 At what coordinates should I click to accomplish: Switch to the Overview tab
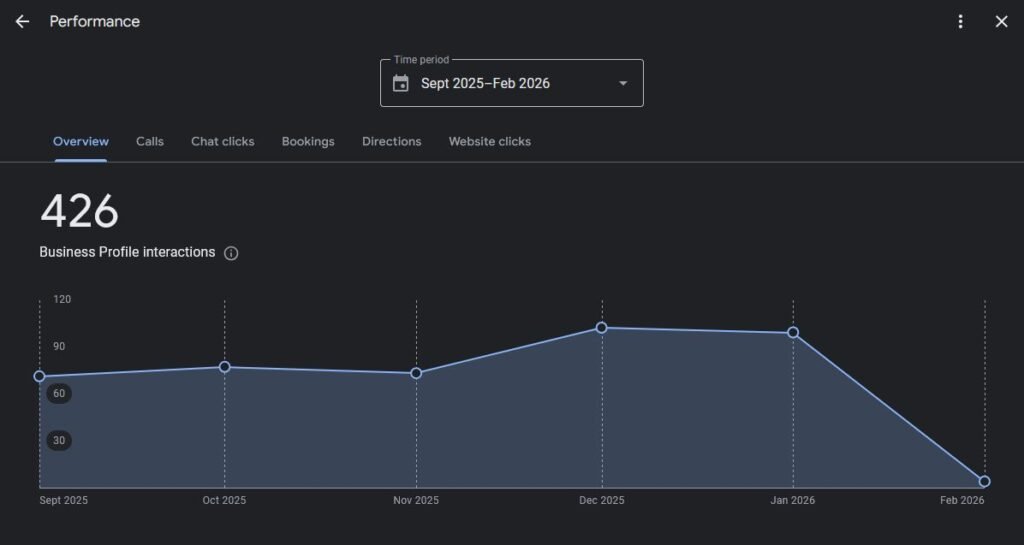(81, 141)
